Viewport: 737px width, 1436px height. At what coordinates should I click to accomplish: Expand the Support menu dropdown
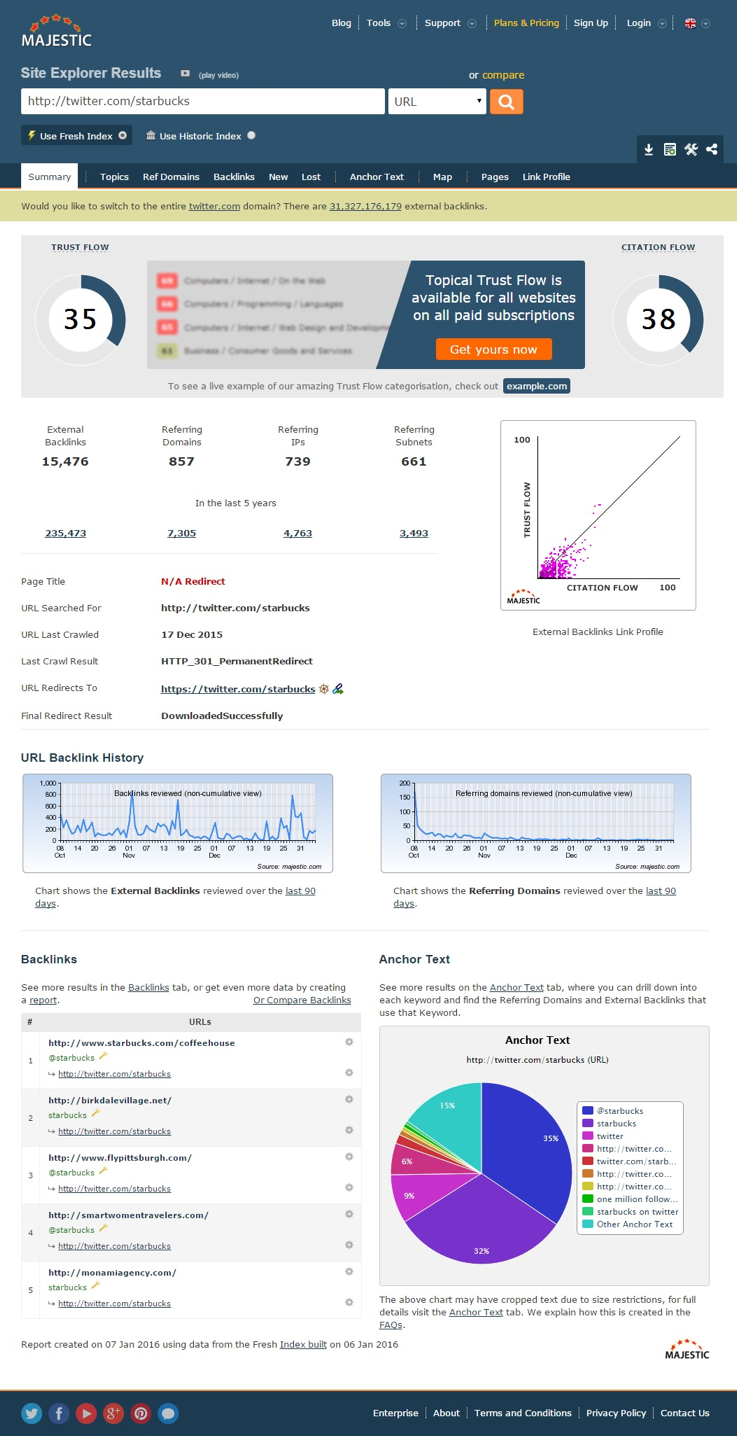click(472, 23)
